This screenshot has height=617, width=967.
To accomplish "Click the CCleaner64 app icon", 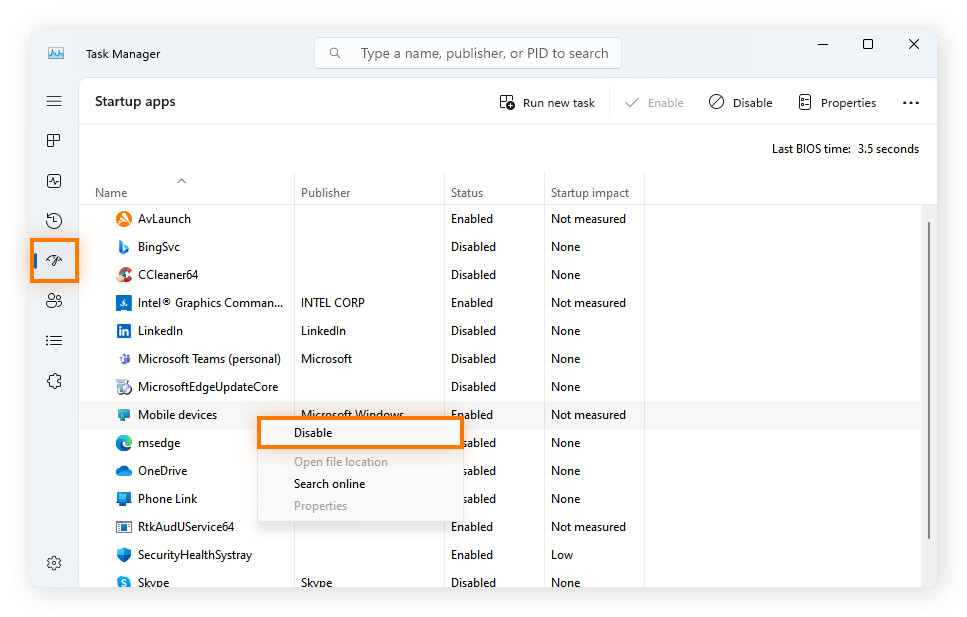I will tap(125, 274).
